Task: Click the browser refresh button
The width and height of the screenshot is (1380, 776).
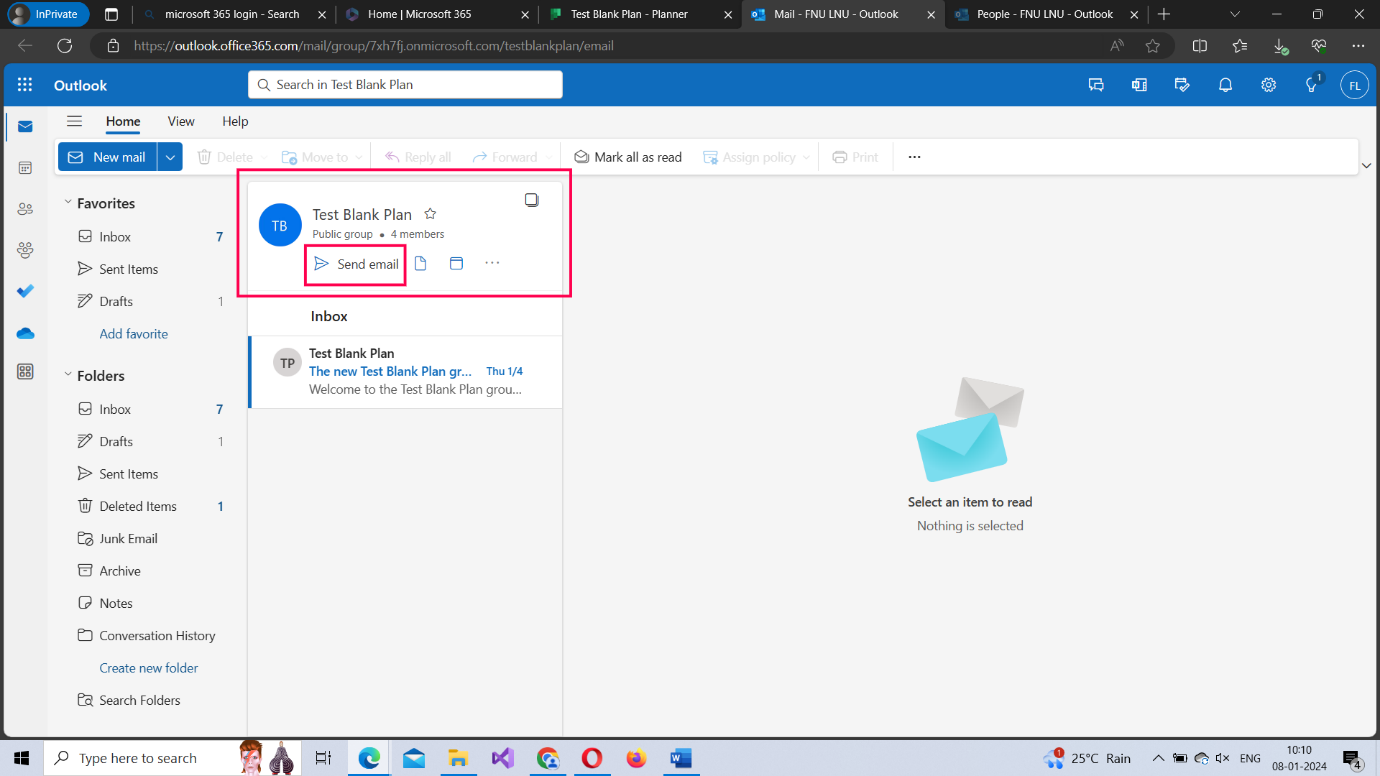Action: pyautogui.click(x=65, y=46)
